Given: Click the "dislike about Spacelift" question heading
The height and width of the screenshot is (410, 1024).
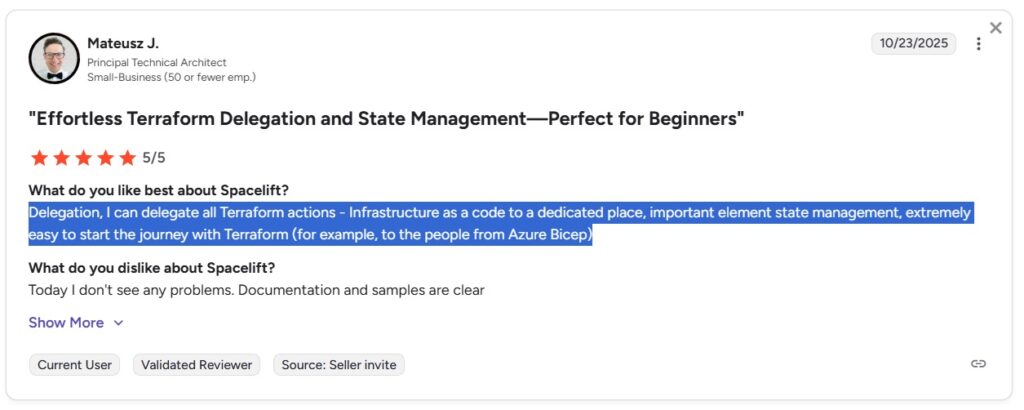Looking at the screenshot, I should pos(151,268).
